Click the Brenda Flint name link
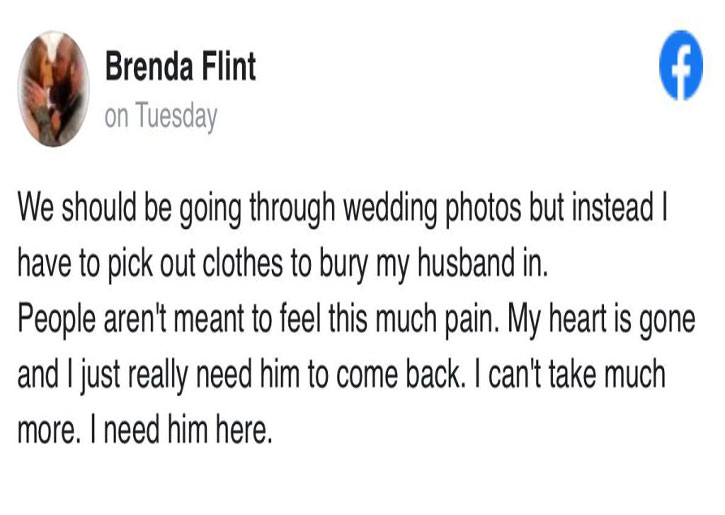 [x=181, y=68]
